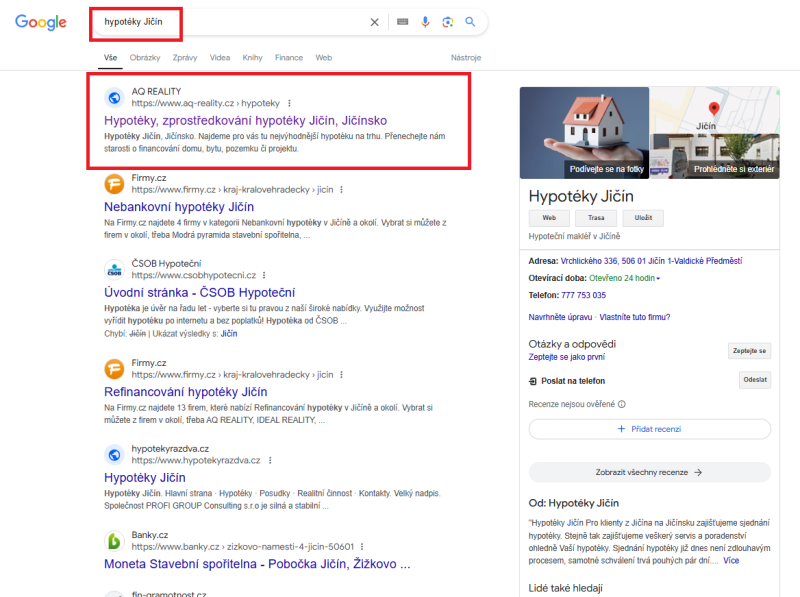Open the on-screen keyboard input tool
The width and height of the screenshot is (800, 597).
(403, 22)
